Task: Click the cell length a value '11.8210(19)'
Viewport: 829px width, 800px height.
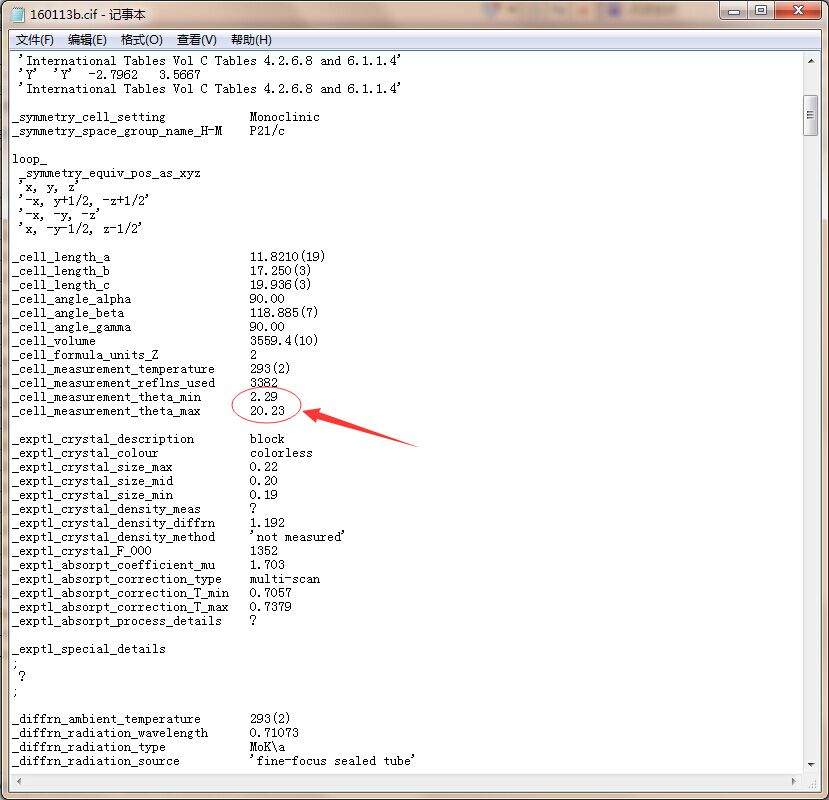Action: (x=287, y=256)
